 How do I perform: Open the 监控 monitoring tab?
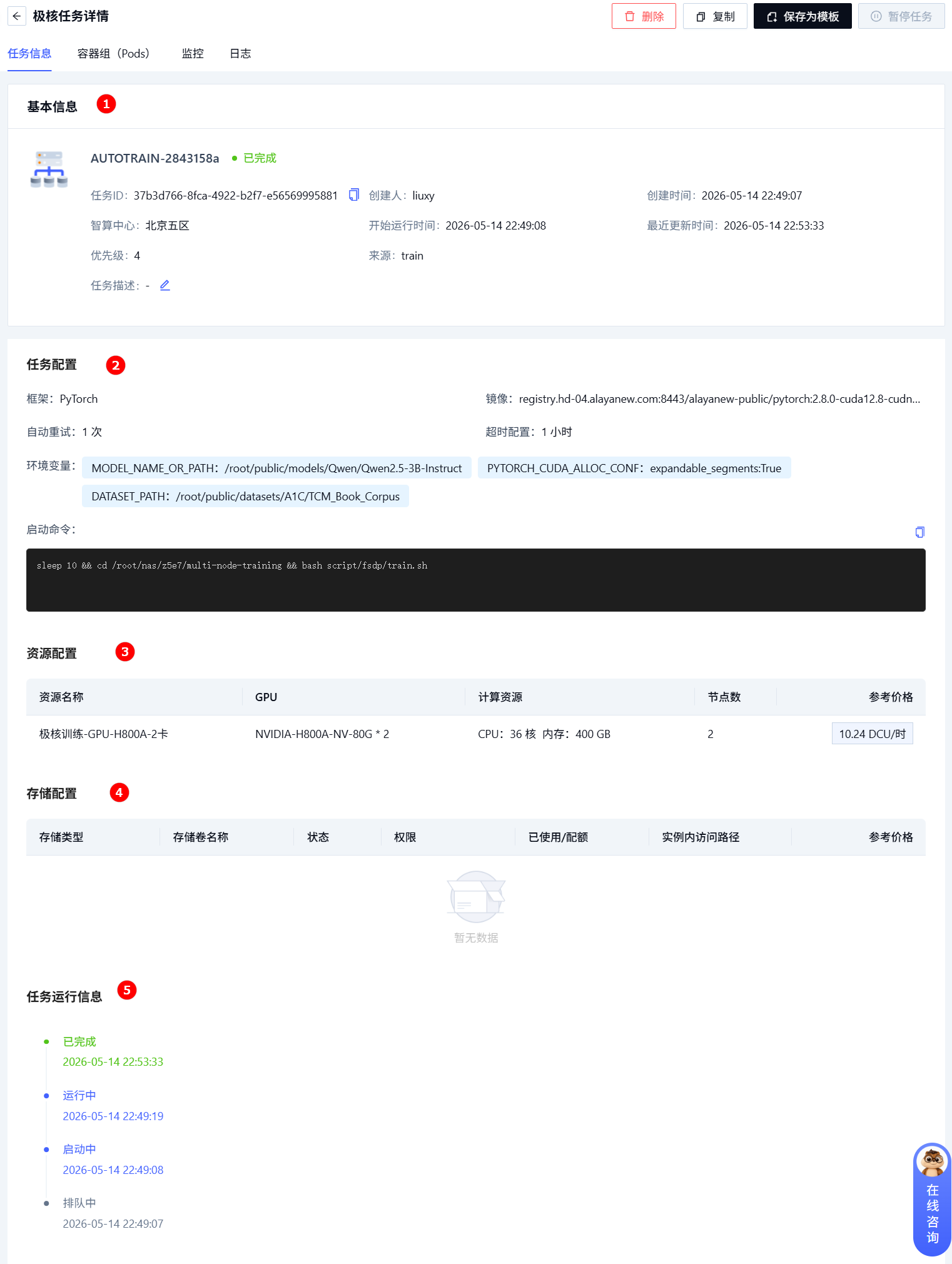click(193, 54)
